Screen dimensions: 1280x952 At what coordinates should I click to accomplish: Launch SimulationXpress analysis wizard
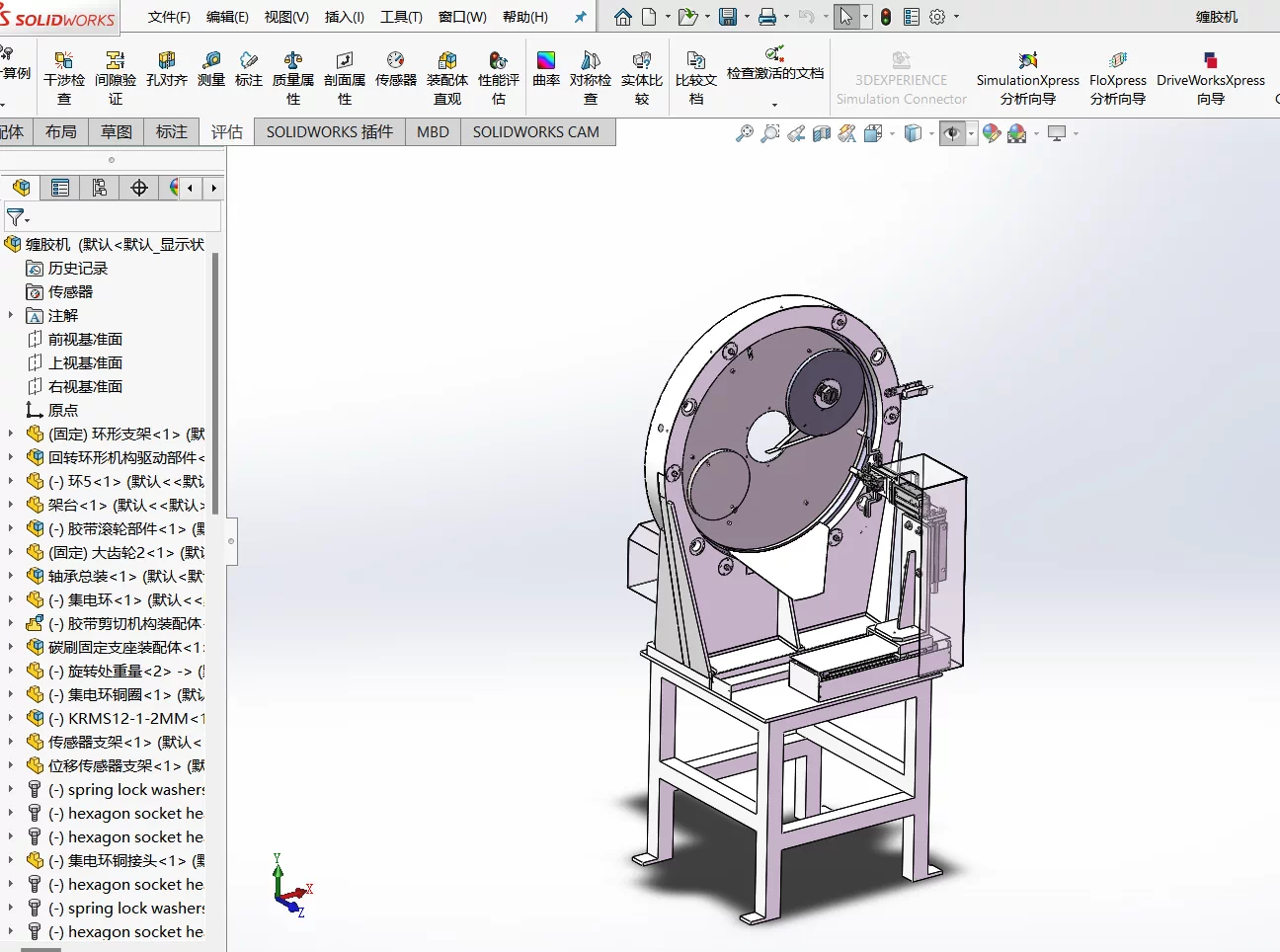(1028, 78)
